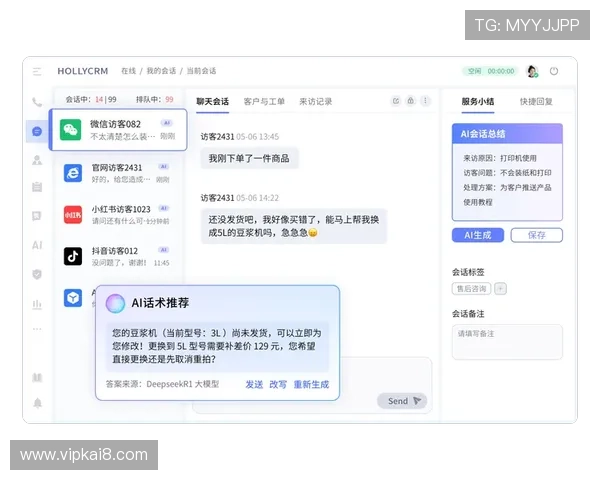Open the contacts person sidebar icon
Screen dimensions: 600x480
click(x=37, y=160)
